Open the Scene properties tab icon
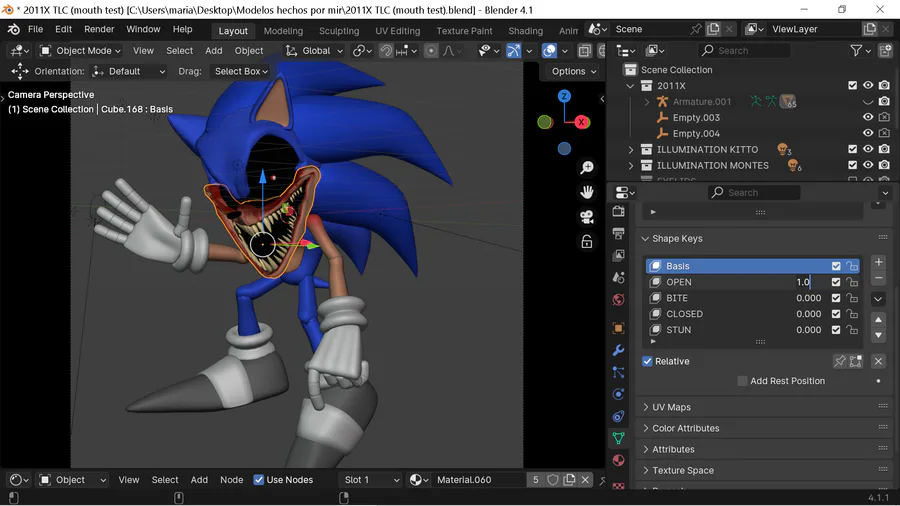The height and width of the screenshot is (506, 900). point(618,278)
